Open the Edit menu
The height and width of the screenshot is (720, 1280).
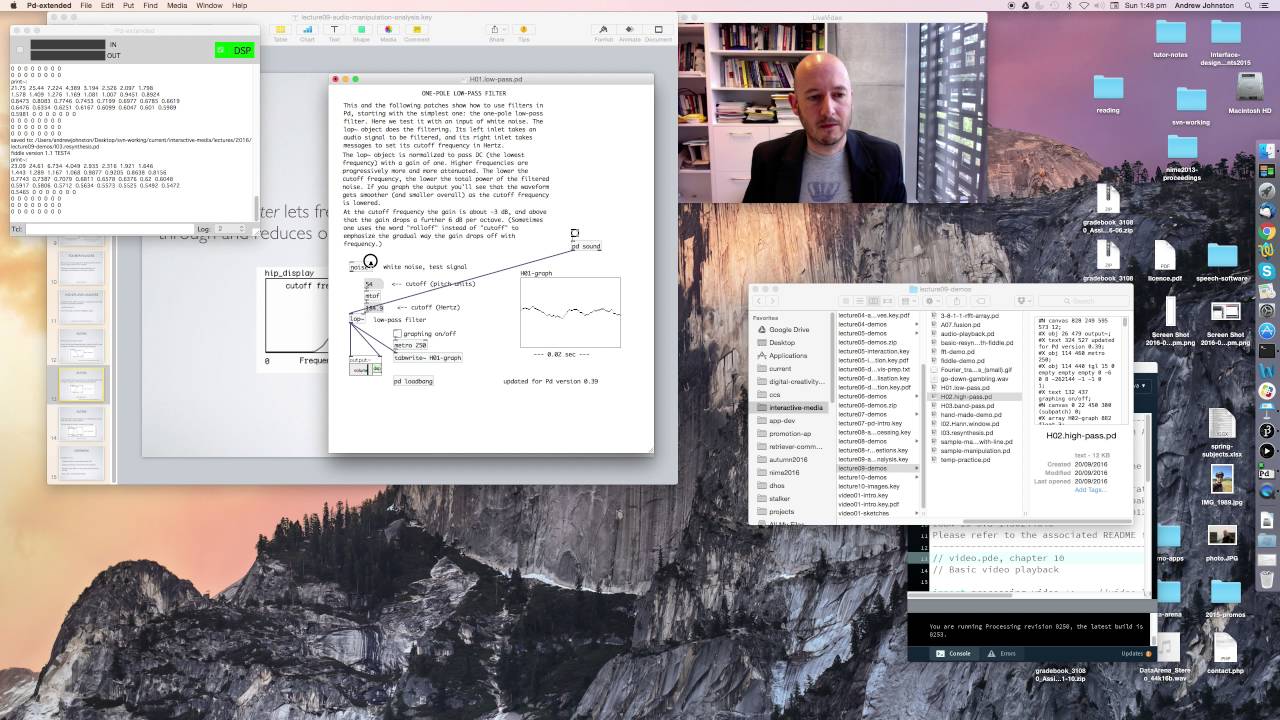pos(107,5)
